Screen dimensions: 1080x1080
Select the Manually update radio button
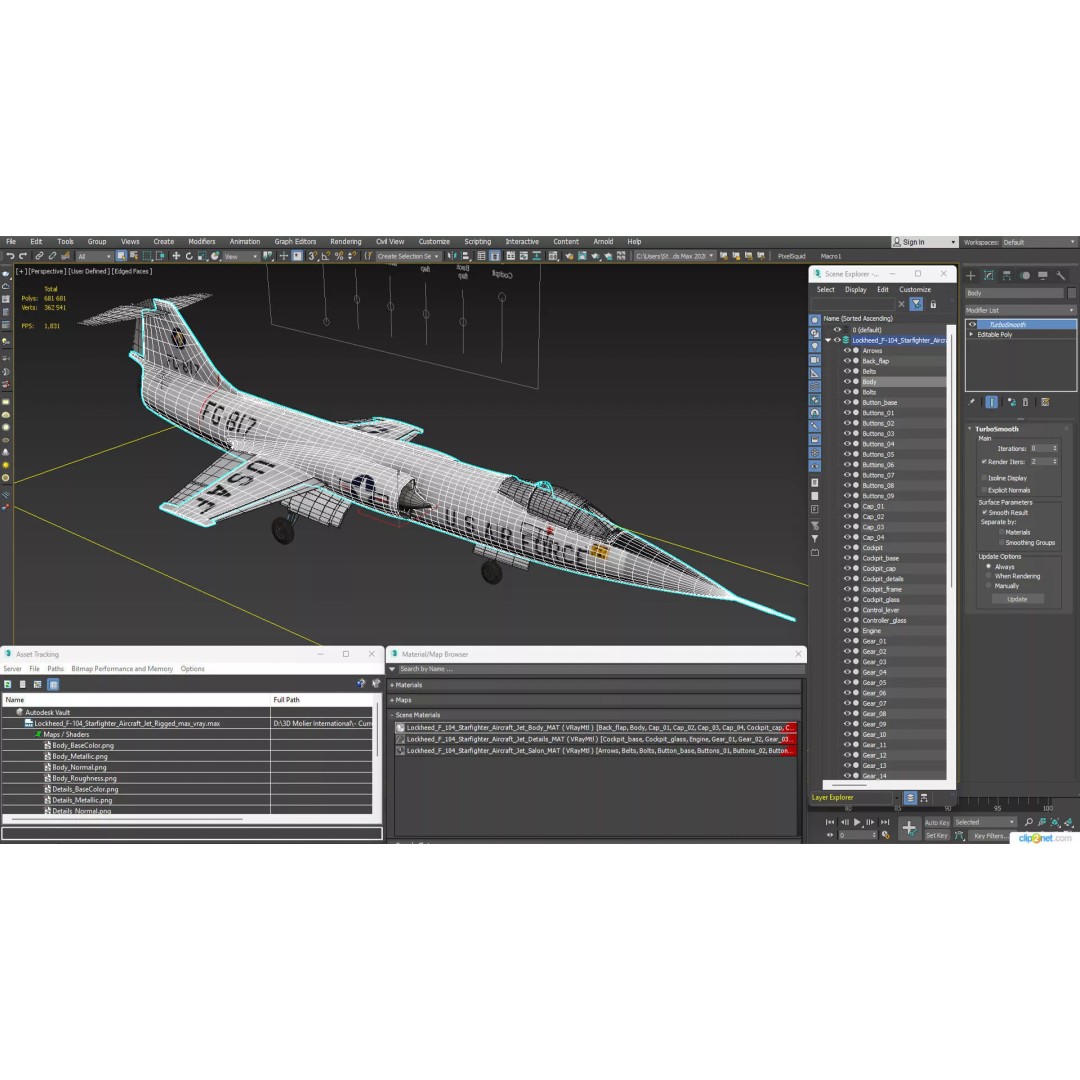[x=988, y=585]
